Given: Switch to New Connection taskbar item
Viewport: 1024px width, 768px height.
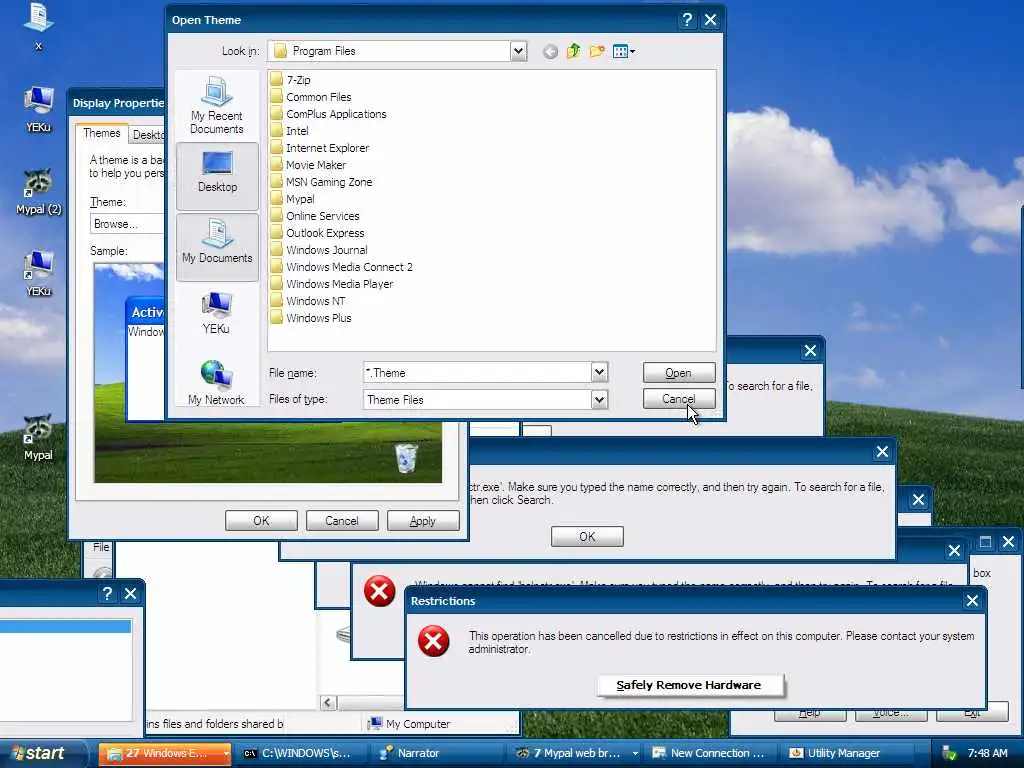Looking at the screenshot, I should click(711, 753).
